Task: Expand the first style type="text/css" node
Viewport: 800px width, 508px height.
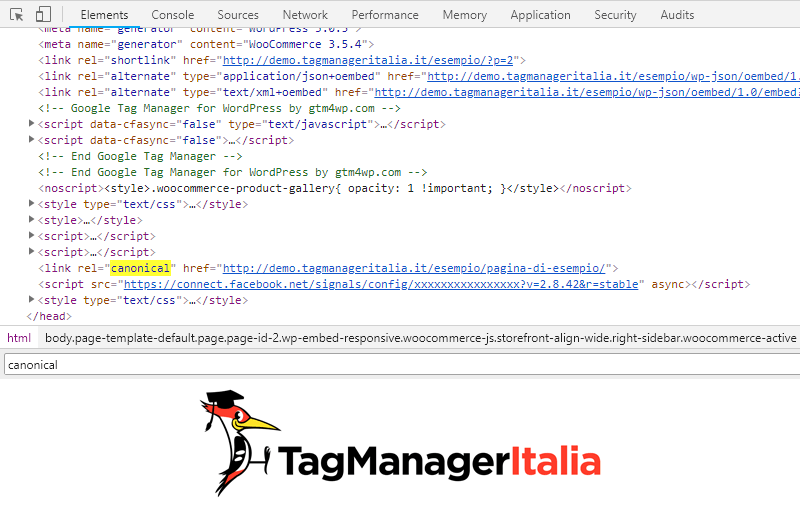Action: (31, 204)
